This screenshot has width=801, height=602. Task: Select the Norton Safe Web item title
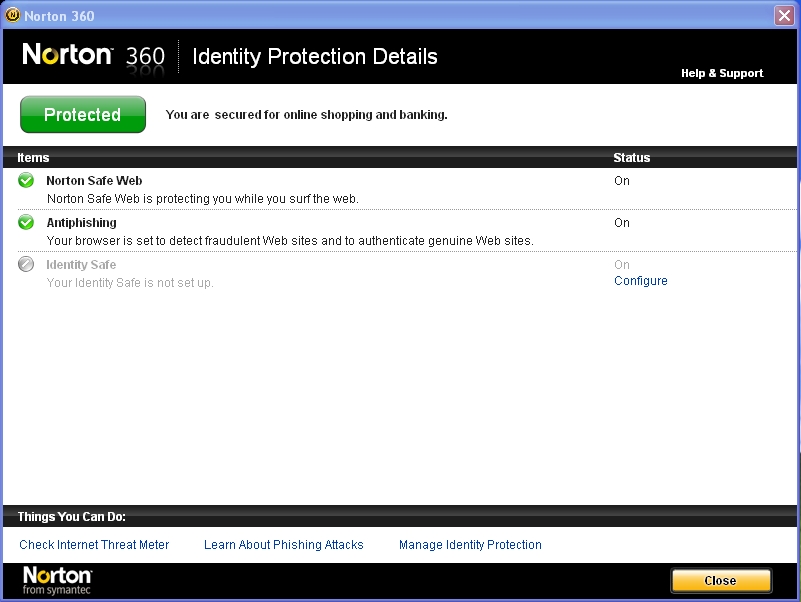pos(94,180)
